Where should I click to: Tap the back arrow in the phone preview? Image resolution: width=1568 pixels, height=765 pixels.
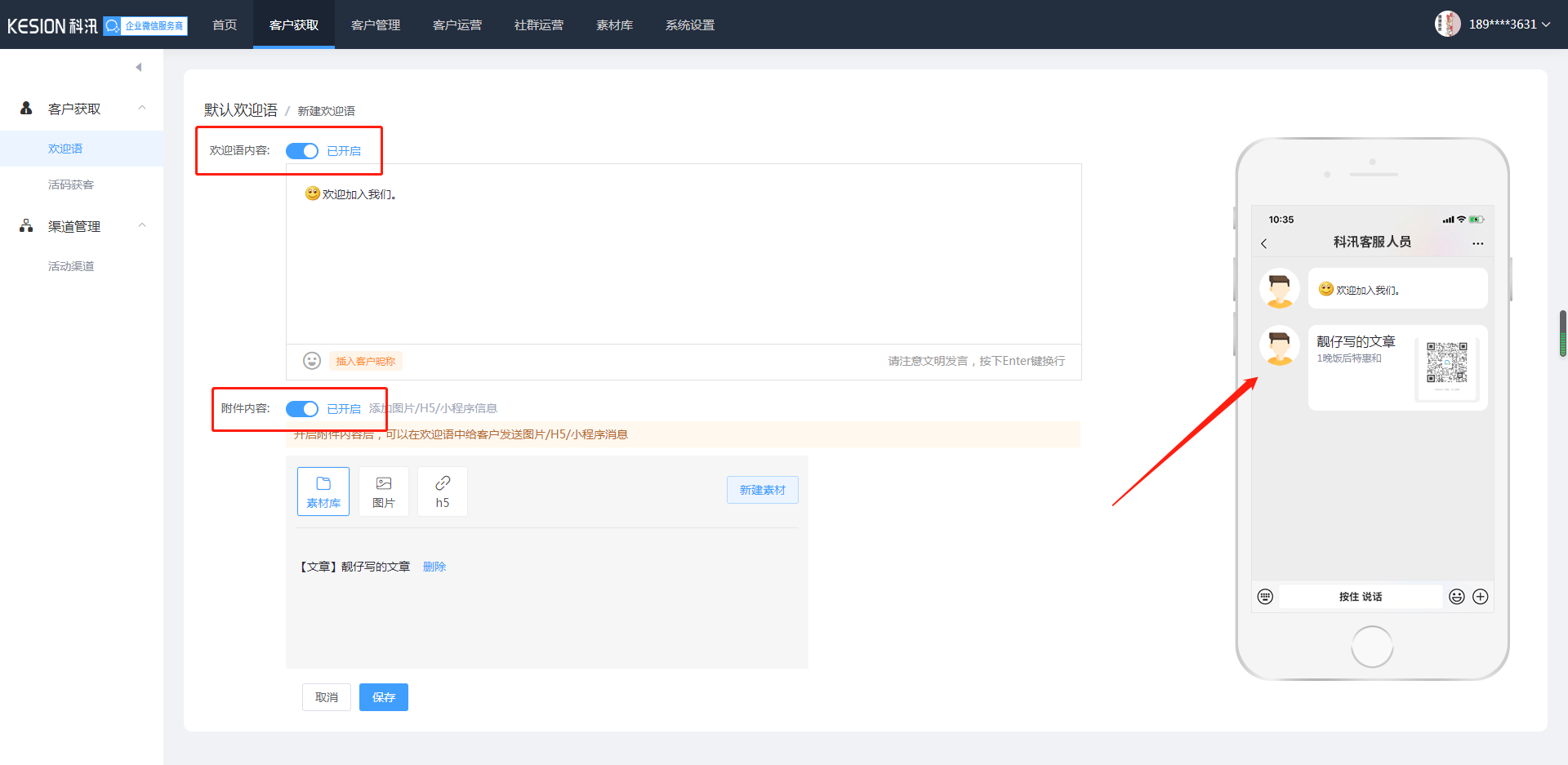(1264, 243)
